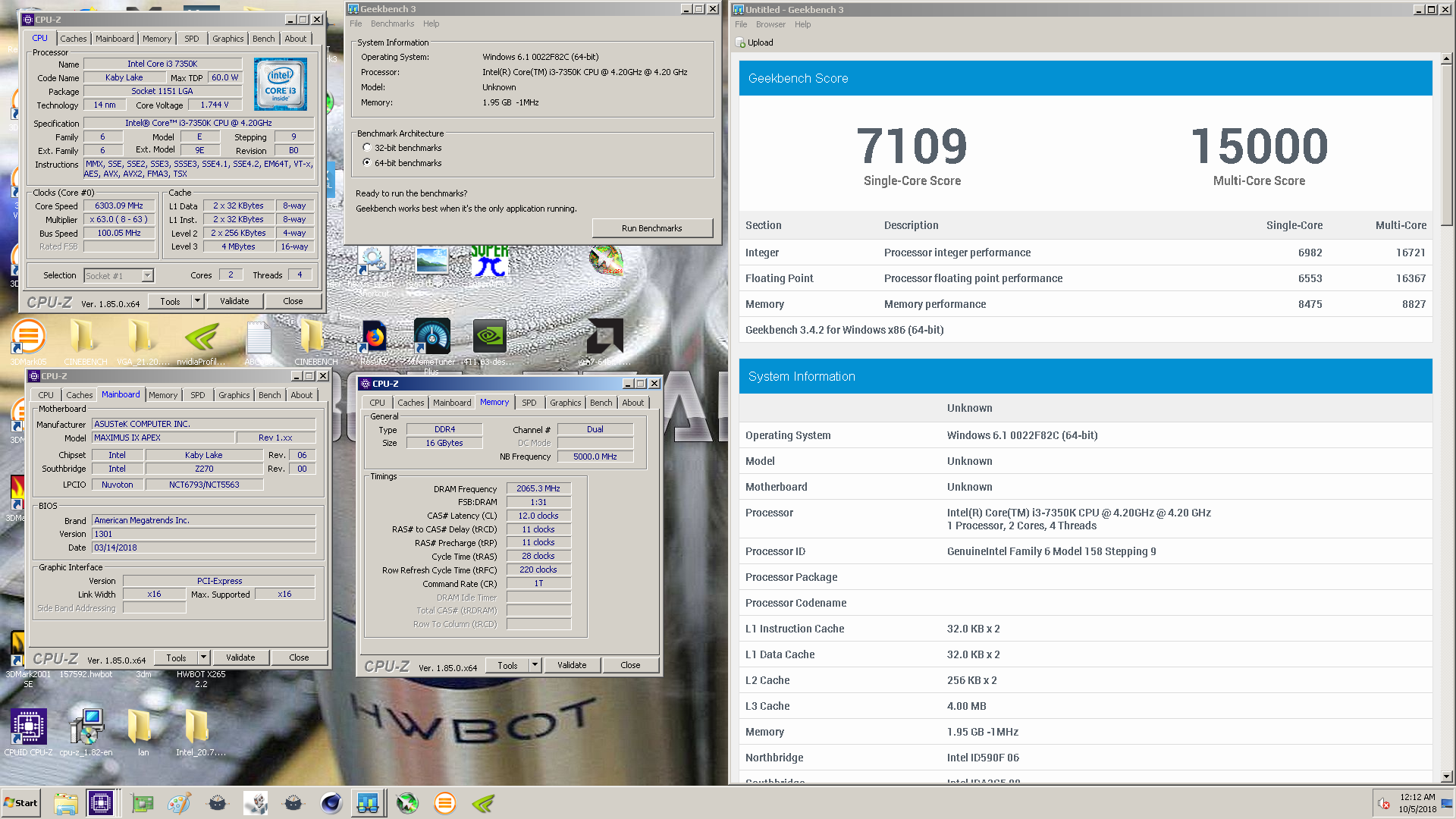
Task: Click Tools button in top CPU-Z window
Action: point(170,301)
